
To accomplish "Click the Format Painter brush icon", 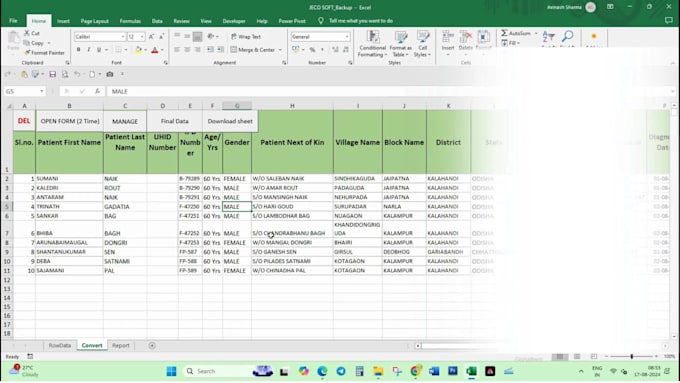I will [27, 52].
